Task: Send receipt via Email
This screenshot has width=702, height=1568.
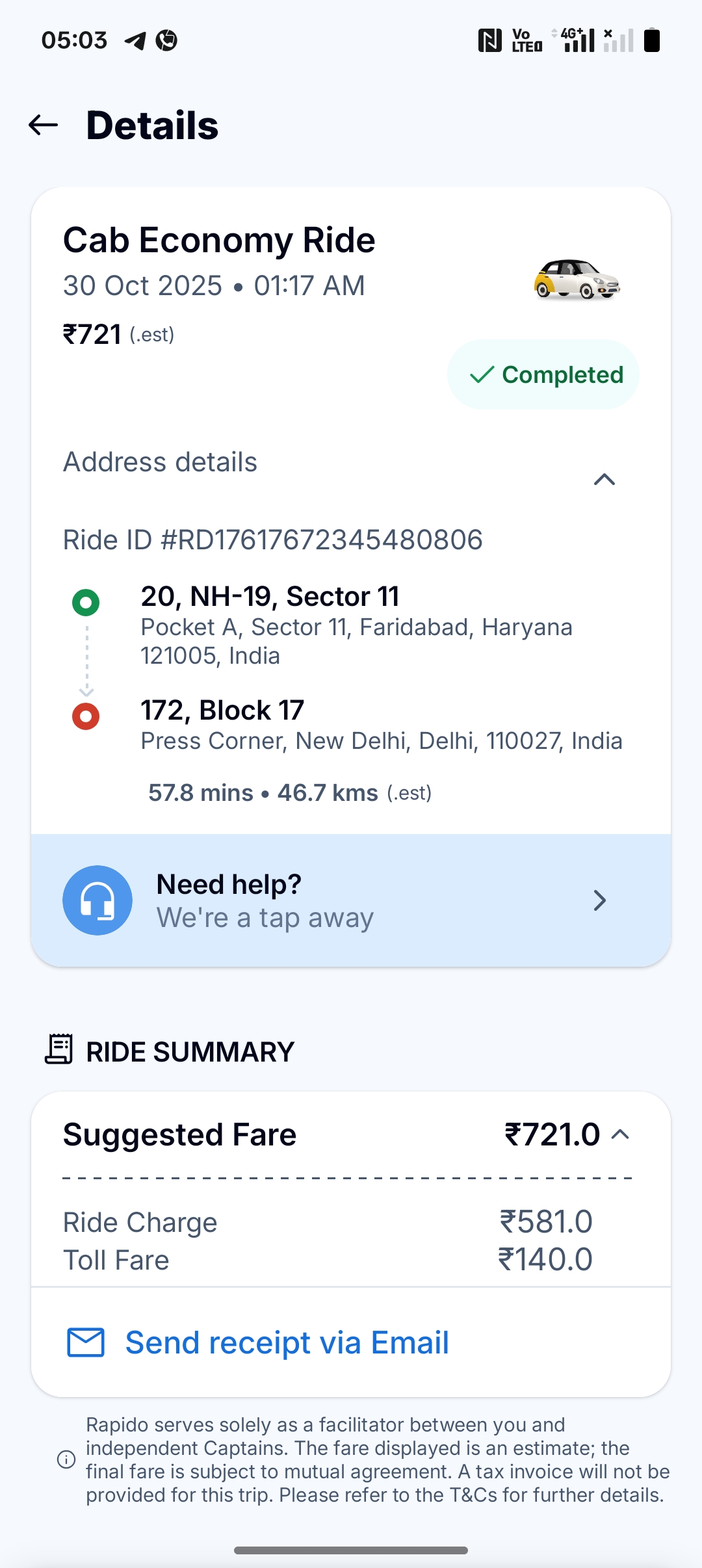Action: pyautogui.click(x=287, y=1342)
